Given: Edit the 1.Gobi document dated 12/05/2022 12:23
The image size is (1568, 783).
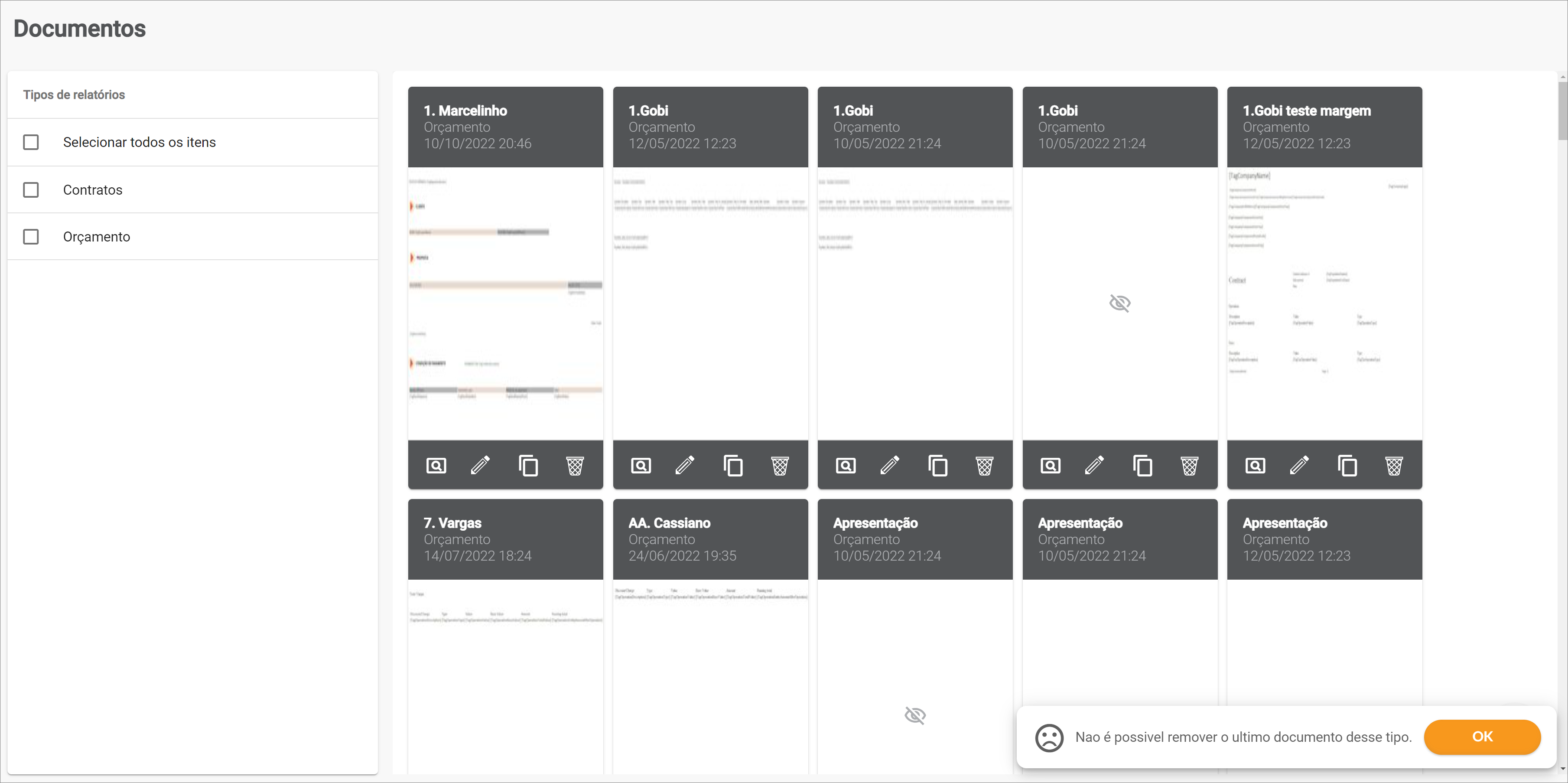Looking at the screenshot, I should coord(685,466).
